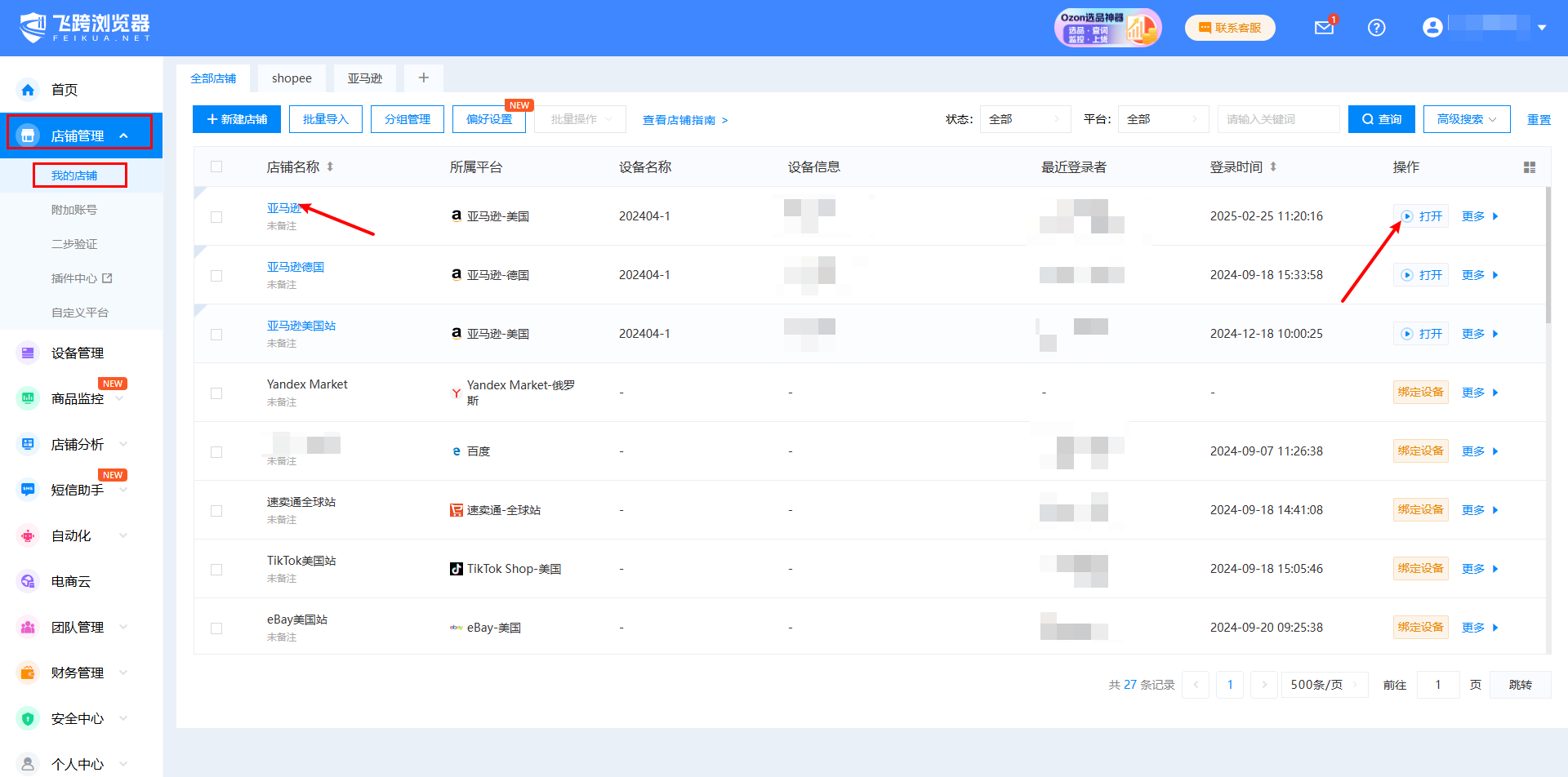The height and width of the screenshot is (777, 1568).
Task: Open 设备管理 in the sidebar menu
Action: (x=78, y=353)
